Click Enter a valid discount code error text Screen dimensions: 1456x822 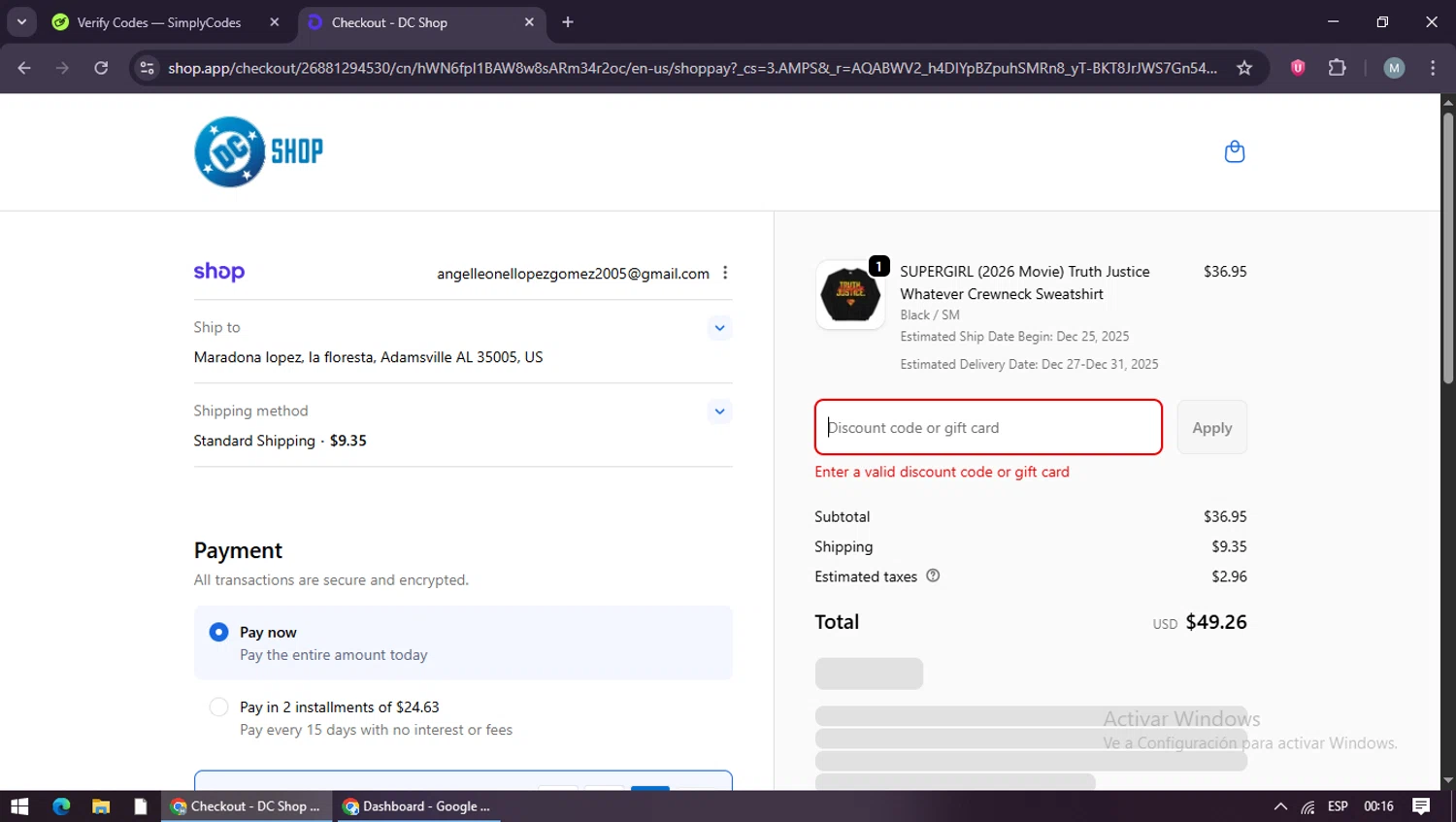pyautogui.click(x=942, y=472)
